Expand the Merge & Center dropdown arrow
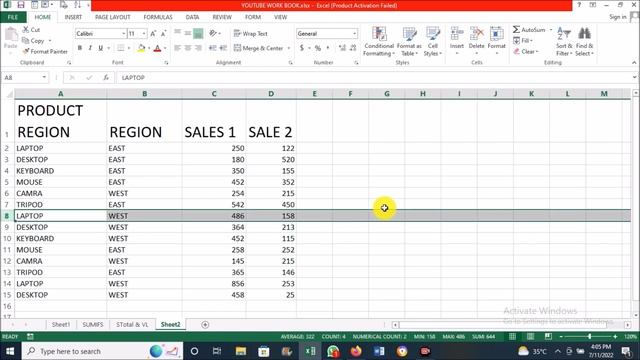 [289, 48]
